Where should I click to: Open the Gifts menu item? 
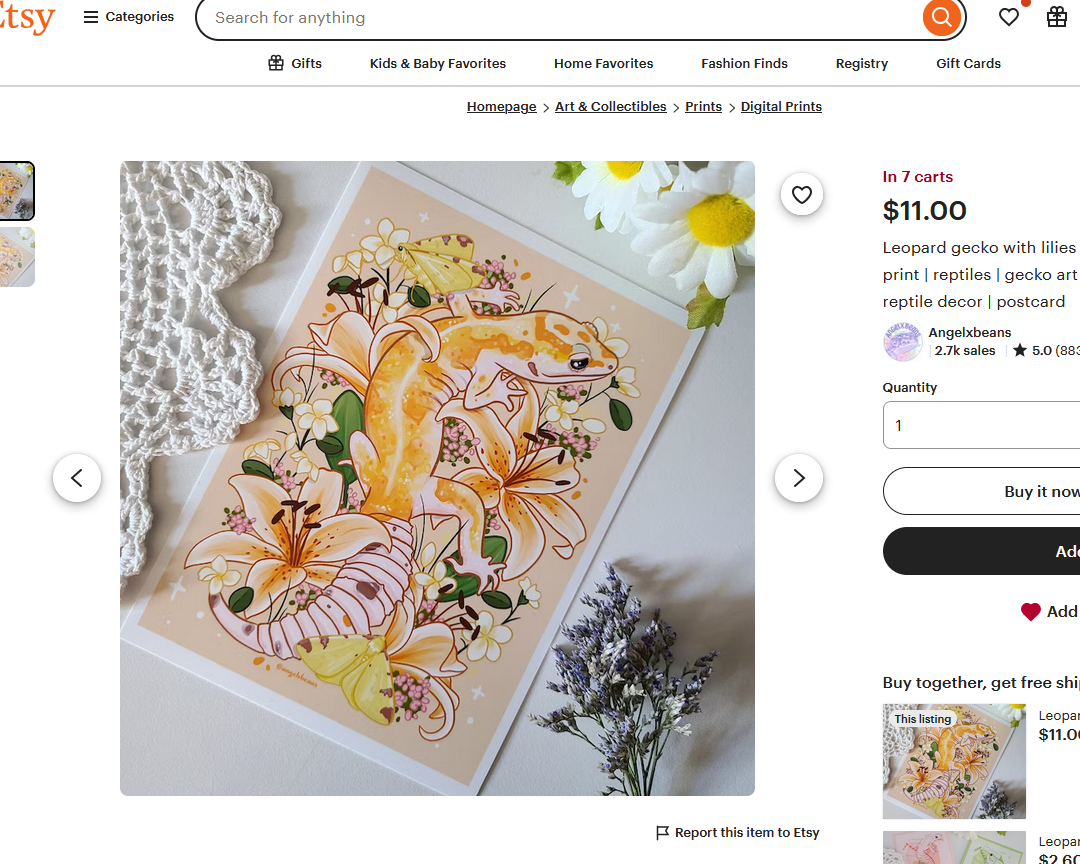coord(295,63)
